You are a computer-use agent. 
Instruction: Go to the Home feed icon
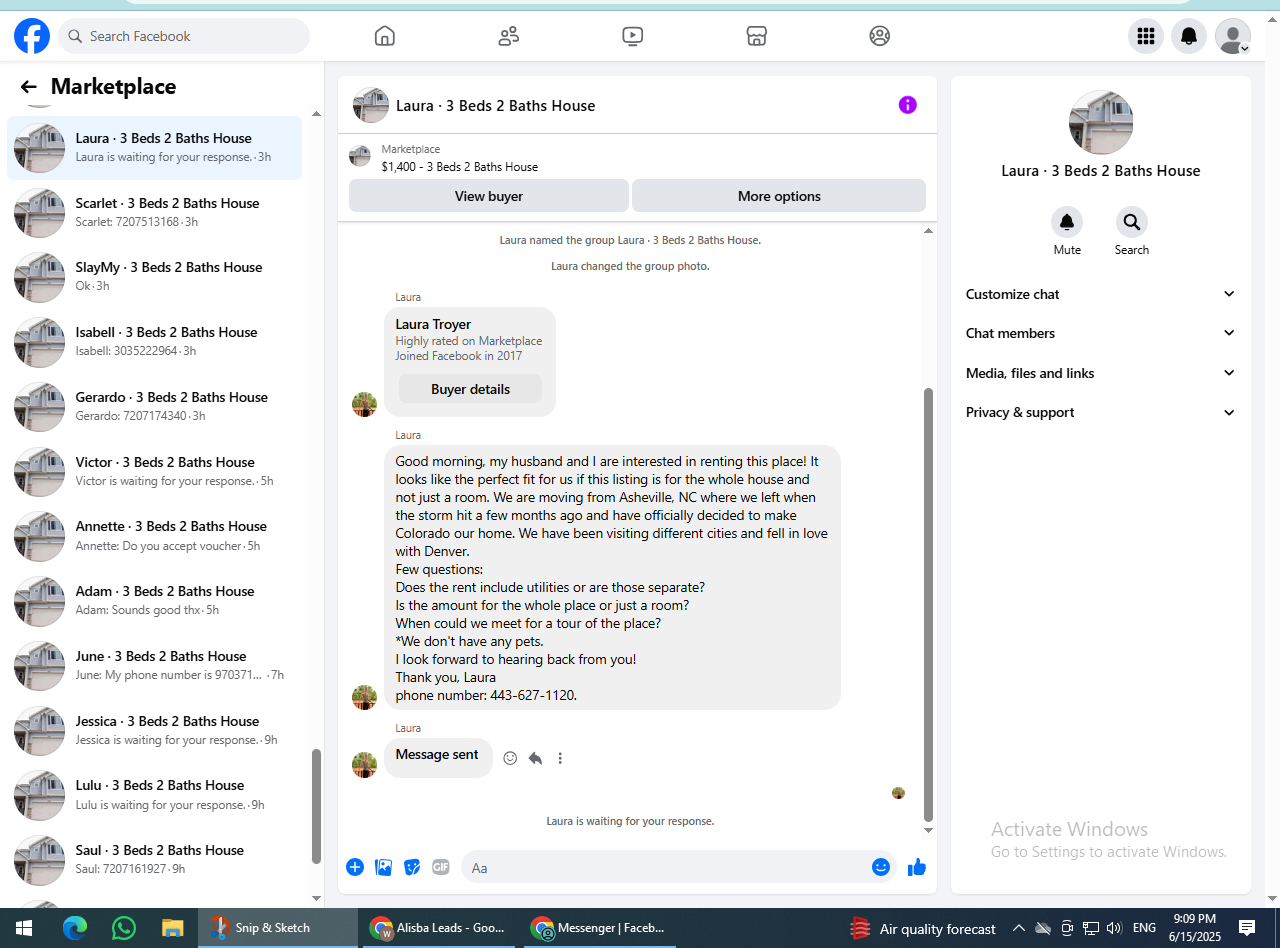click(x=385, y=36)
